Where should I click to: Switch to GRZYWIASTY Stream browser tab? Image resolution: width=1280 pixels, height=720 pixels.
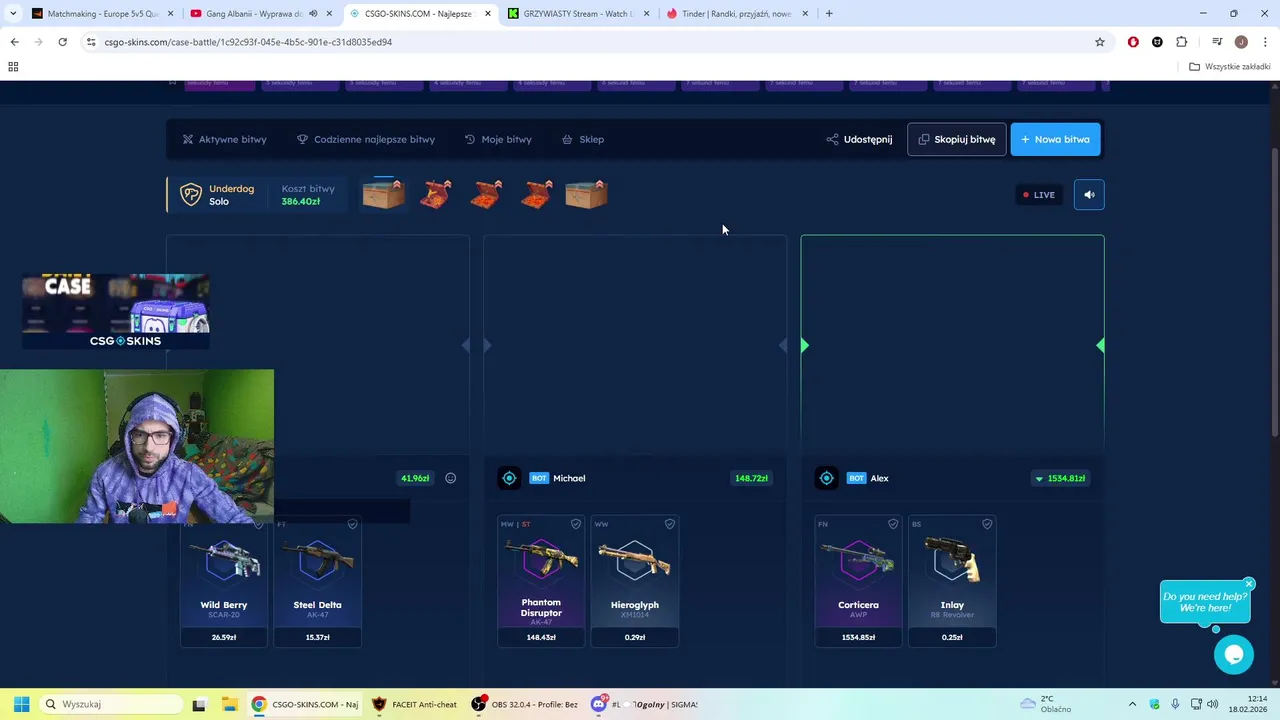580,14
